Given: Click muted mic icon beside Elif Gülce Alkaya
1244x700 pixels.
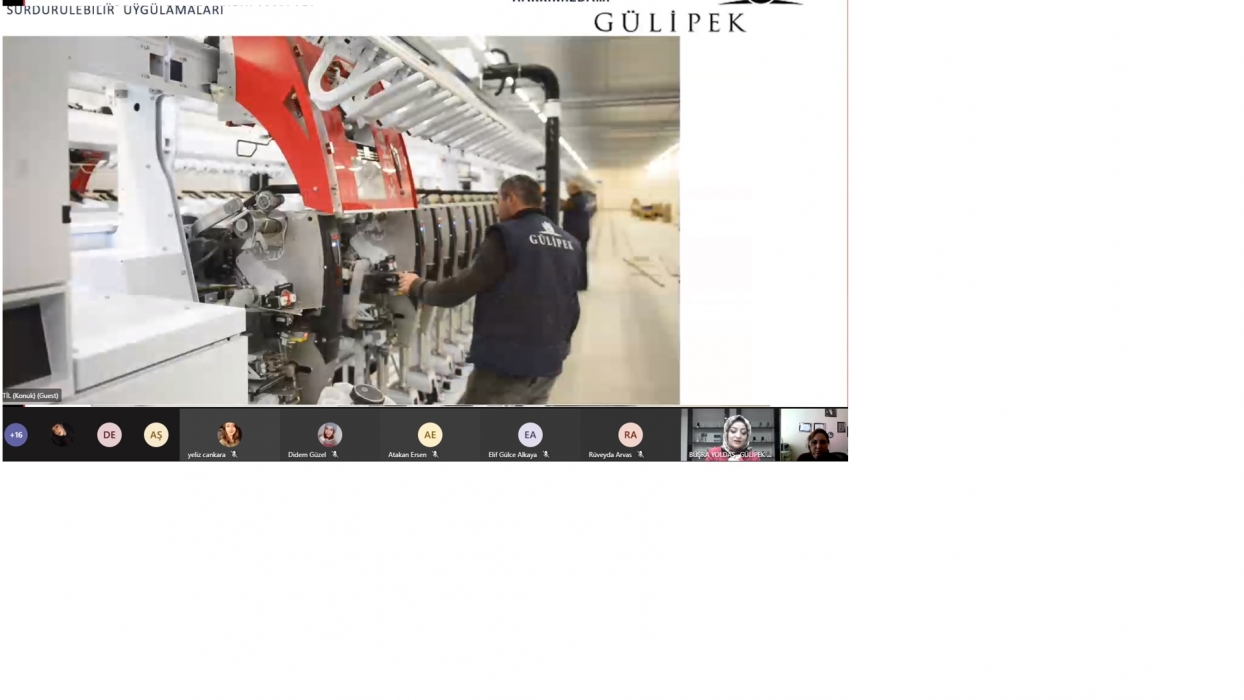Looking at the screenshot, I should [546, 455].
